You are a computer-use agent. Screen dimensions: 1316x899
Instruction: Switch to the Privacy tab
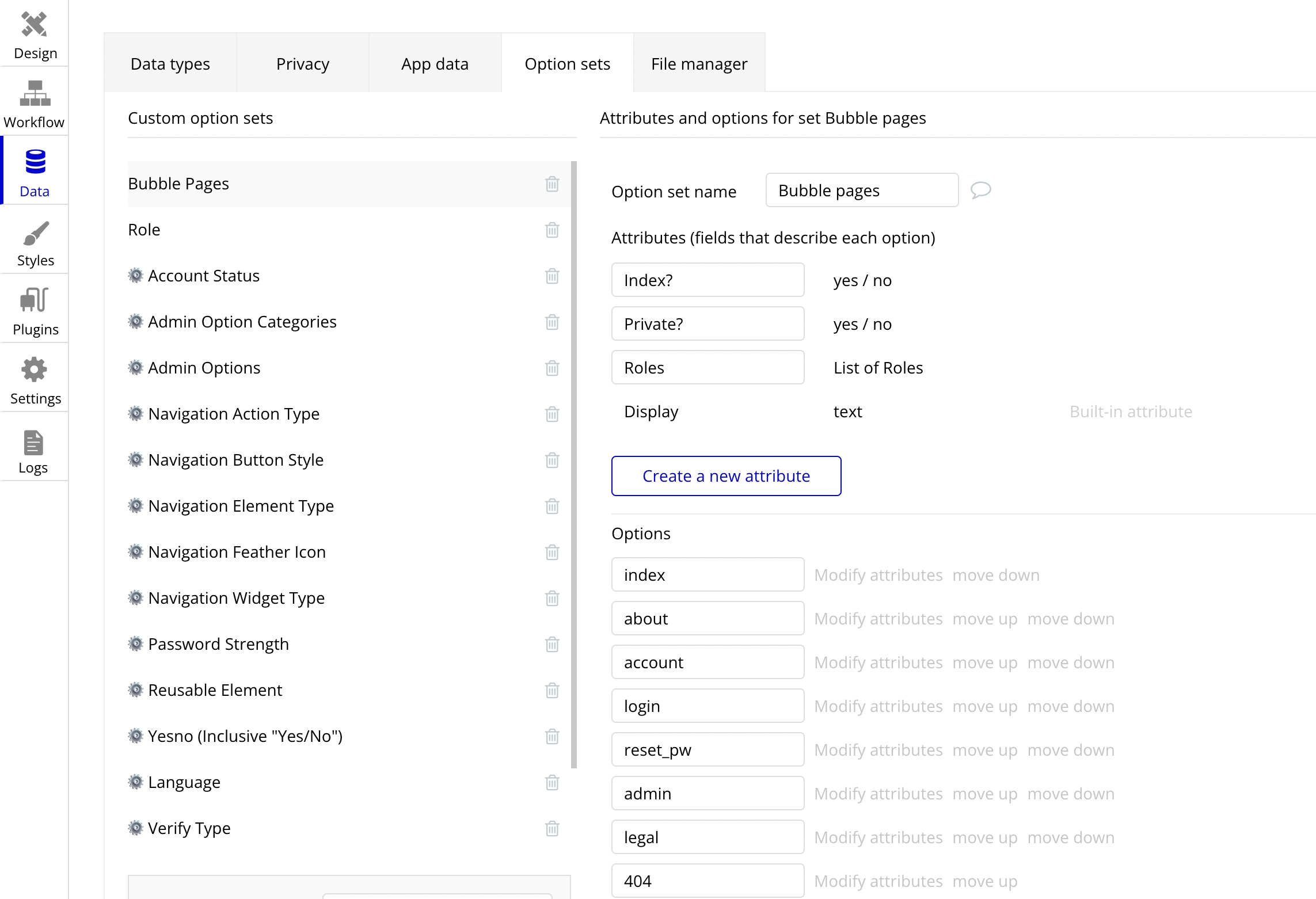pyautogui.click(x=303, y=63)
